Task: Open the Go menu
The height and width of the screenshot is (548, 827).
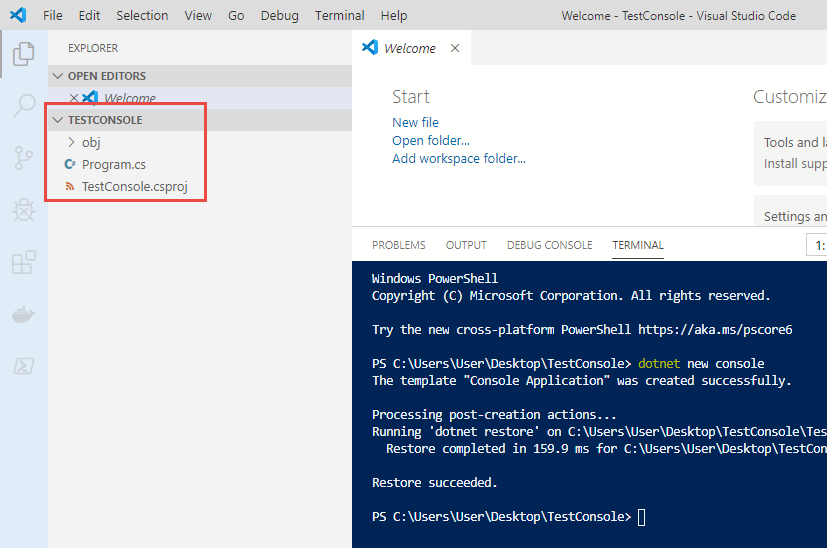Action: [236, 15]
